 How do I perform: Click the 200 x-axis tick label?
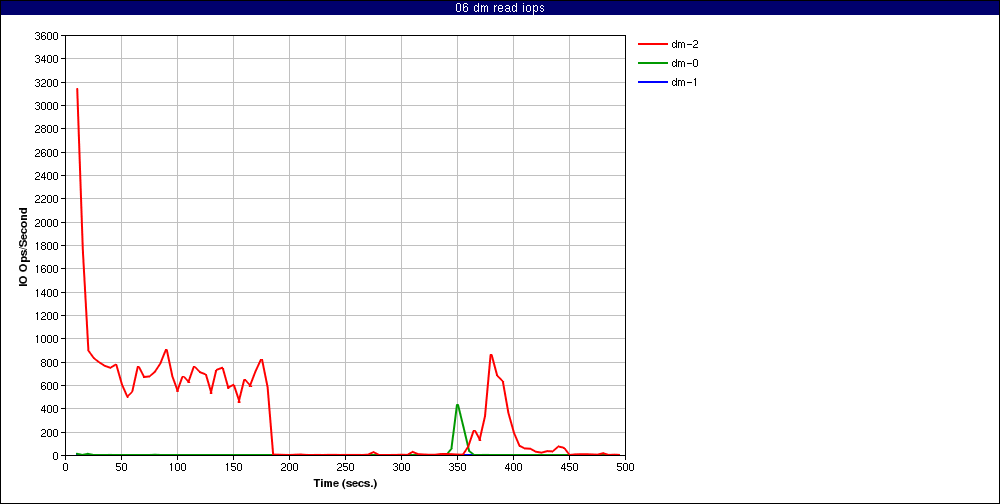[x=290, y=466]
